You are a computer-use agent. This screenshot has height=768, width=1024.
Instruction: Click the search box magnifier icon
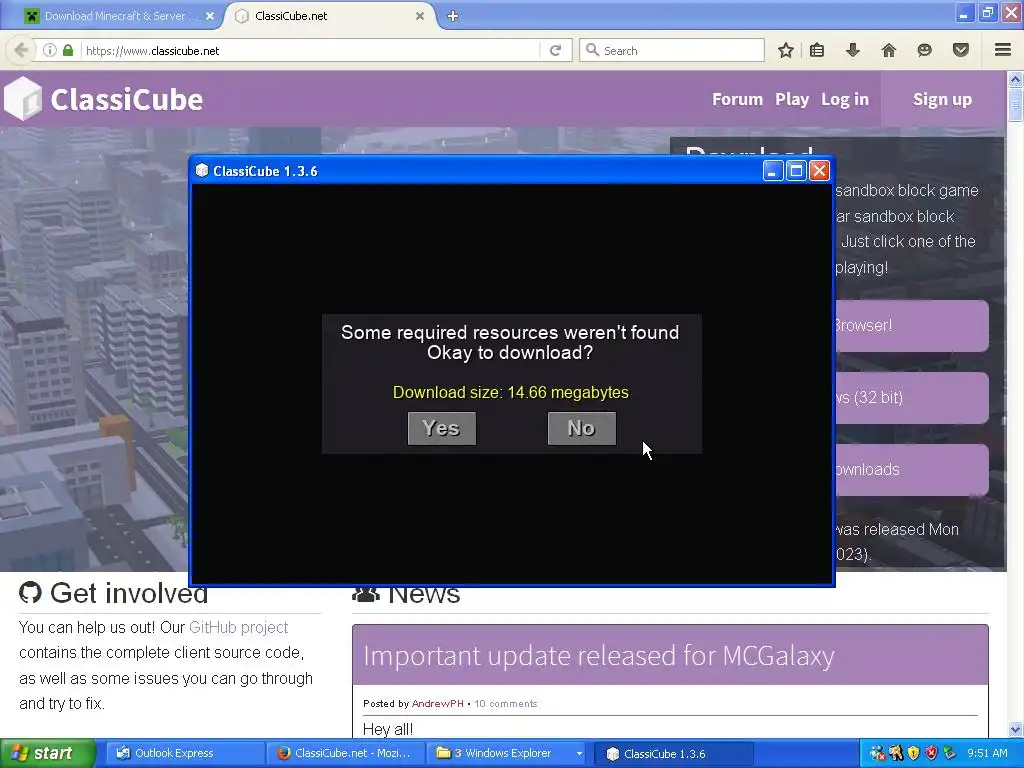592,50
